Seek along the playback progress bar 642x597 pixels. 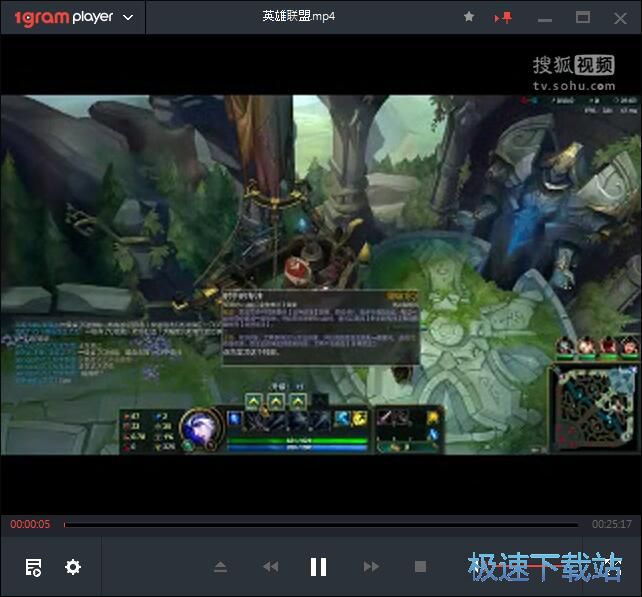pyautogui.click(x=321, y=525)
